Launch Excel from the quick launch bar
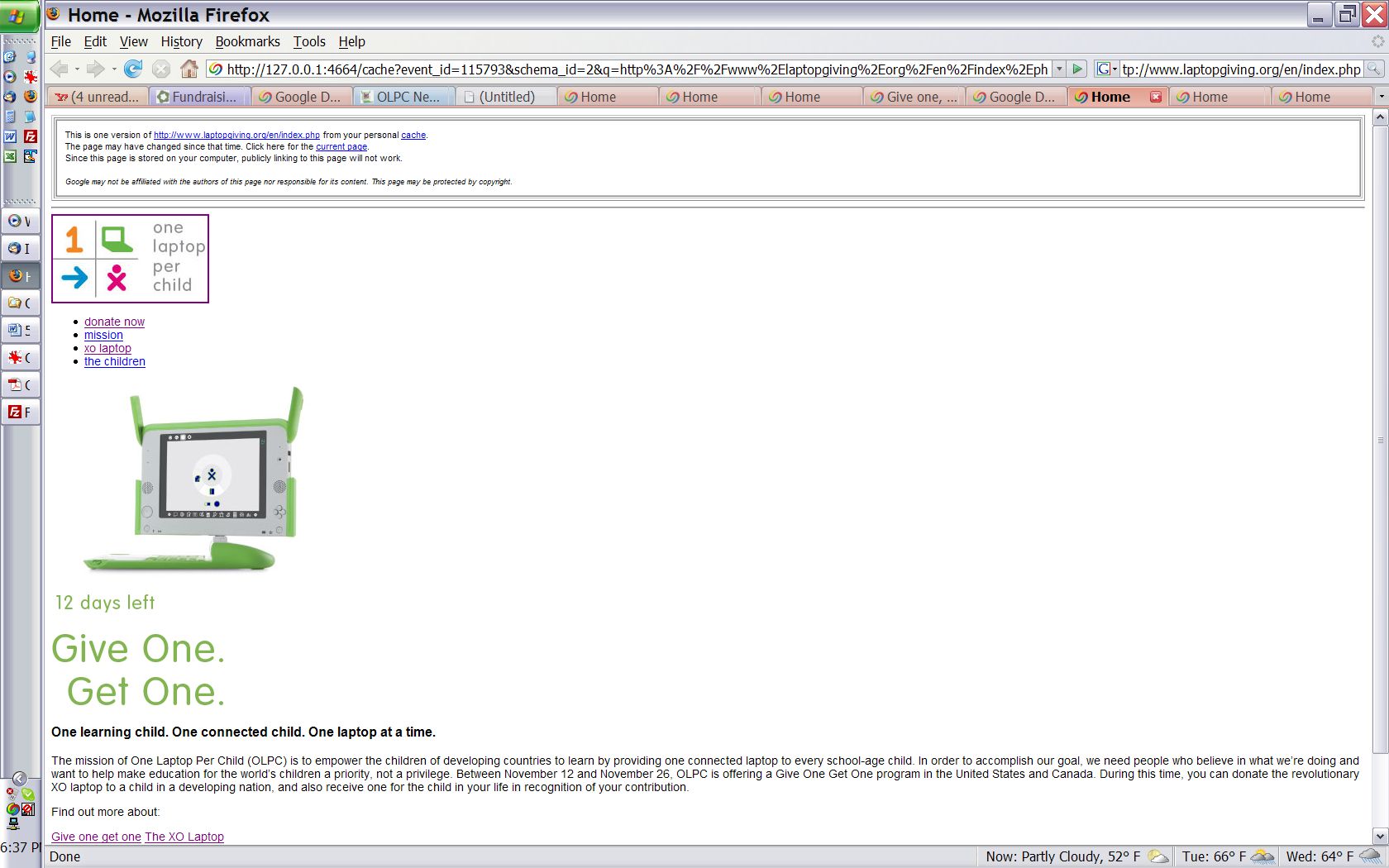This screenshot has height=868, width=1389. coord(10,156)
